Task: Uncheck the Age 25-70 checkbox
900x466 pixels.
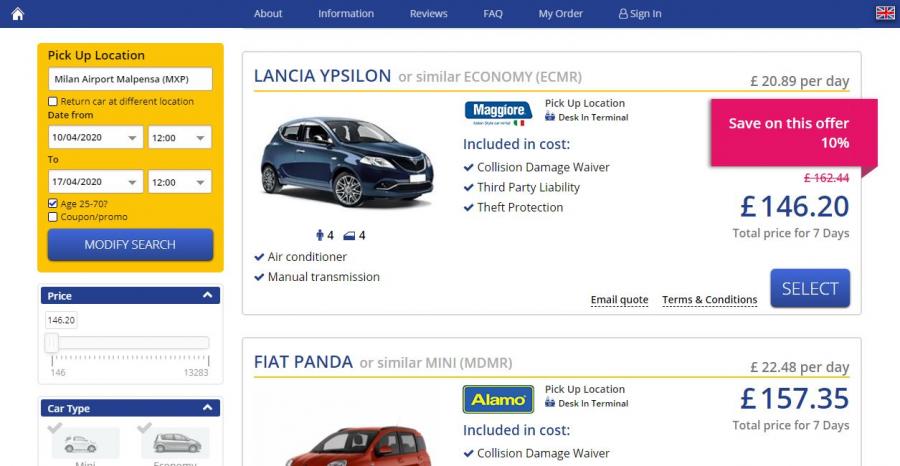Action: pos(53,203)
